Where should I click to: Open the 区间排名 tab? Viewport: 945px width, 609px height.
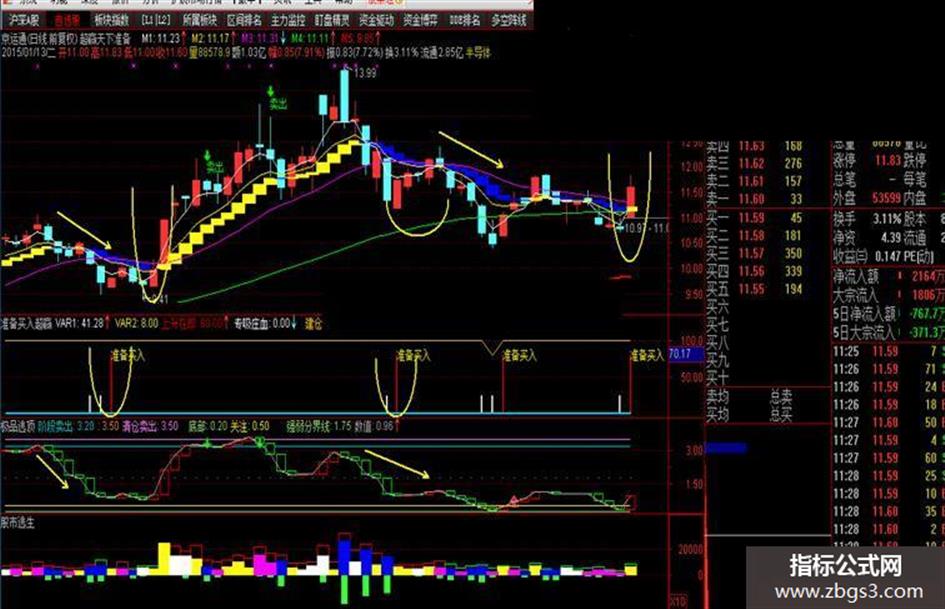[x=244, y=20]
